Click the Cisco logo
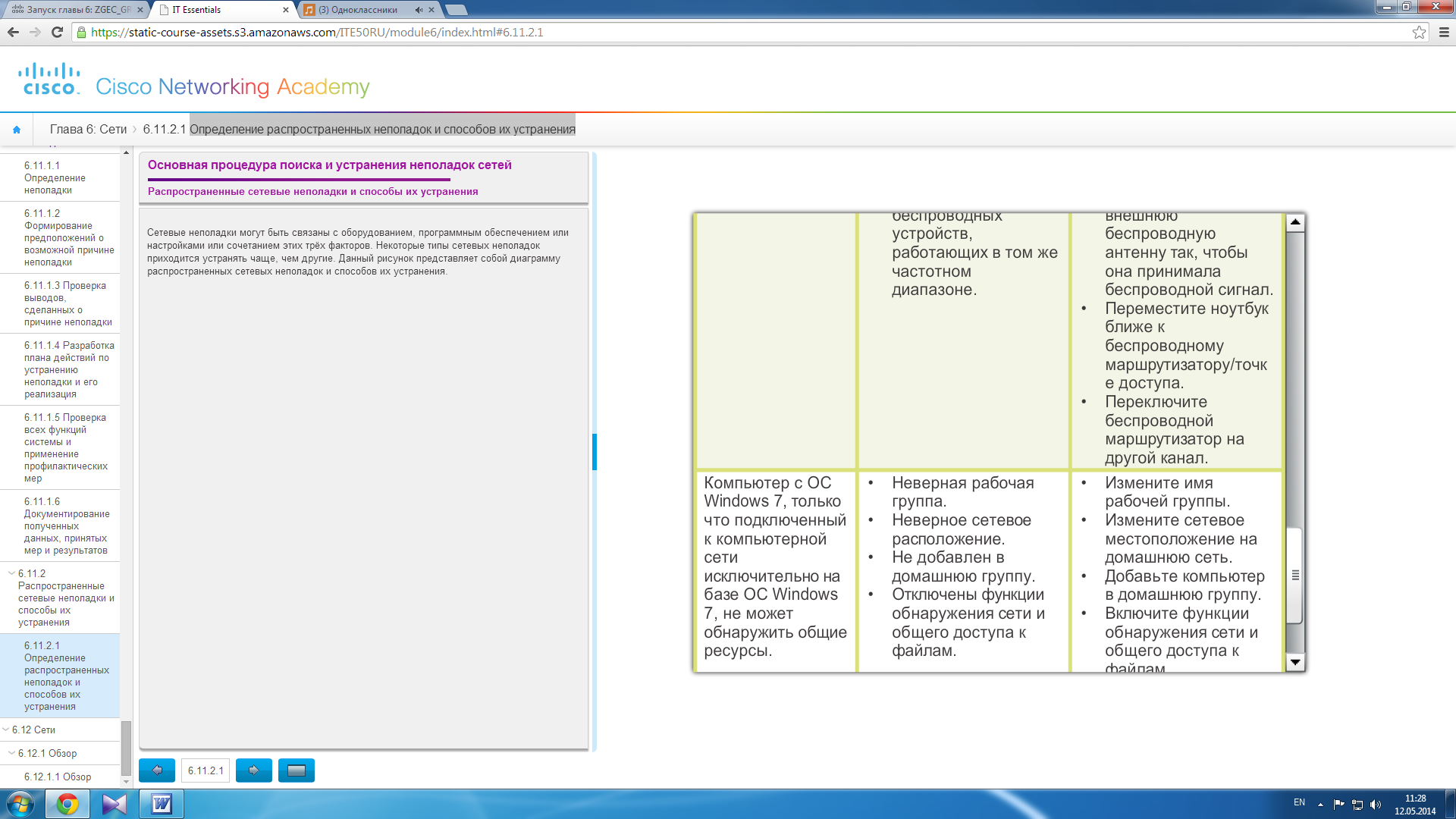Viewport: 1456px width, 819px height. (x=49, y=79)
